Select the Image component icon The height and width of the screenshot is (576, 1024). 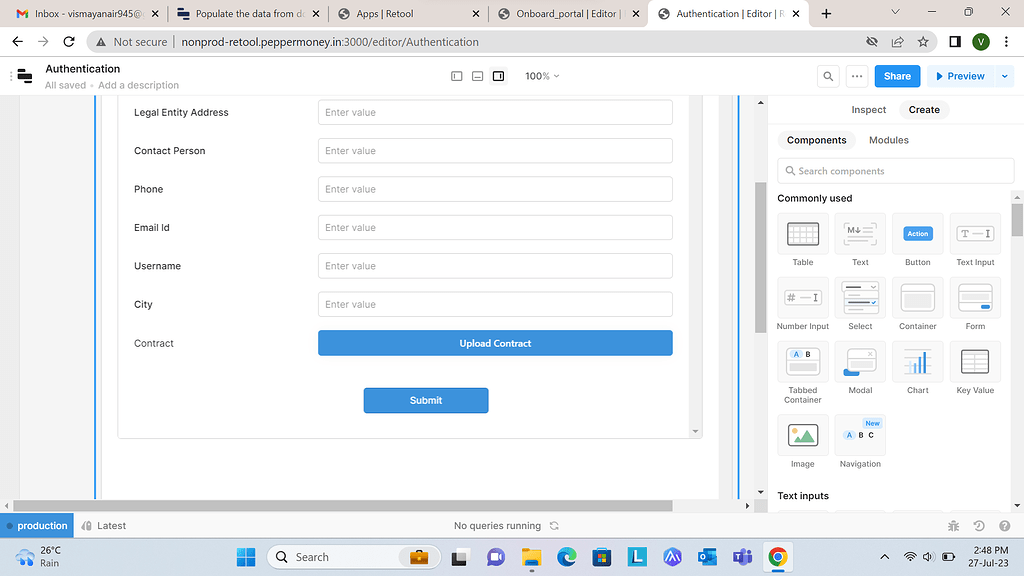[x=802, y=434]
